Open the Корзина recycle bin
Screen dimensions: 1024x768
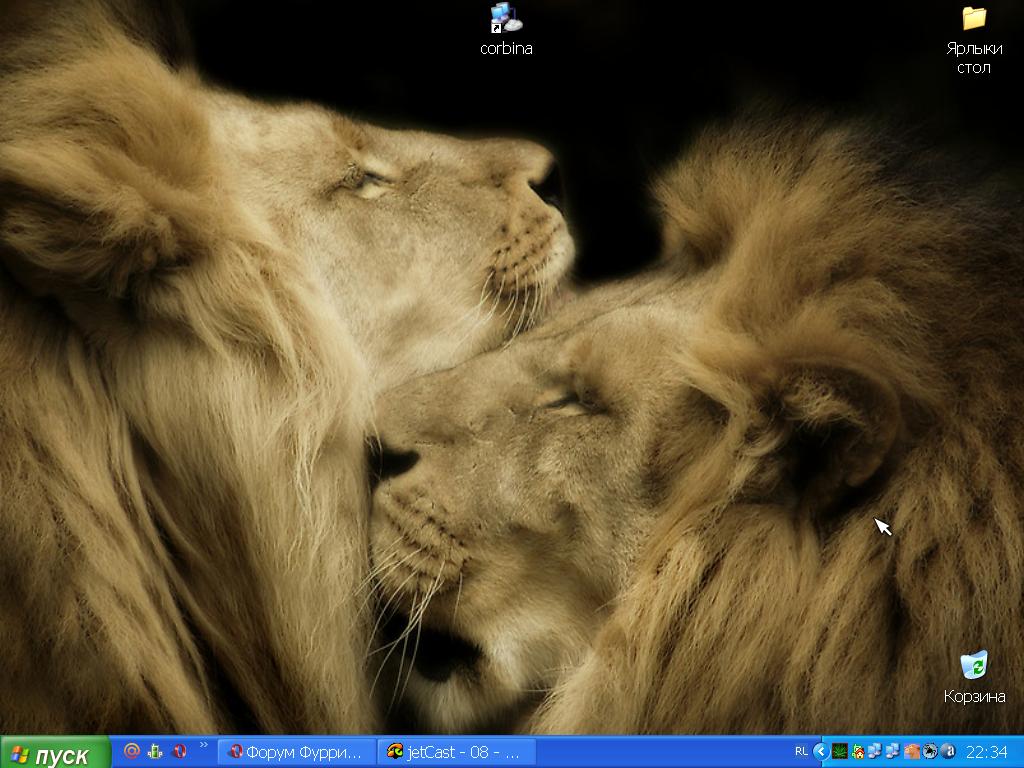click(x=973, y=666)
